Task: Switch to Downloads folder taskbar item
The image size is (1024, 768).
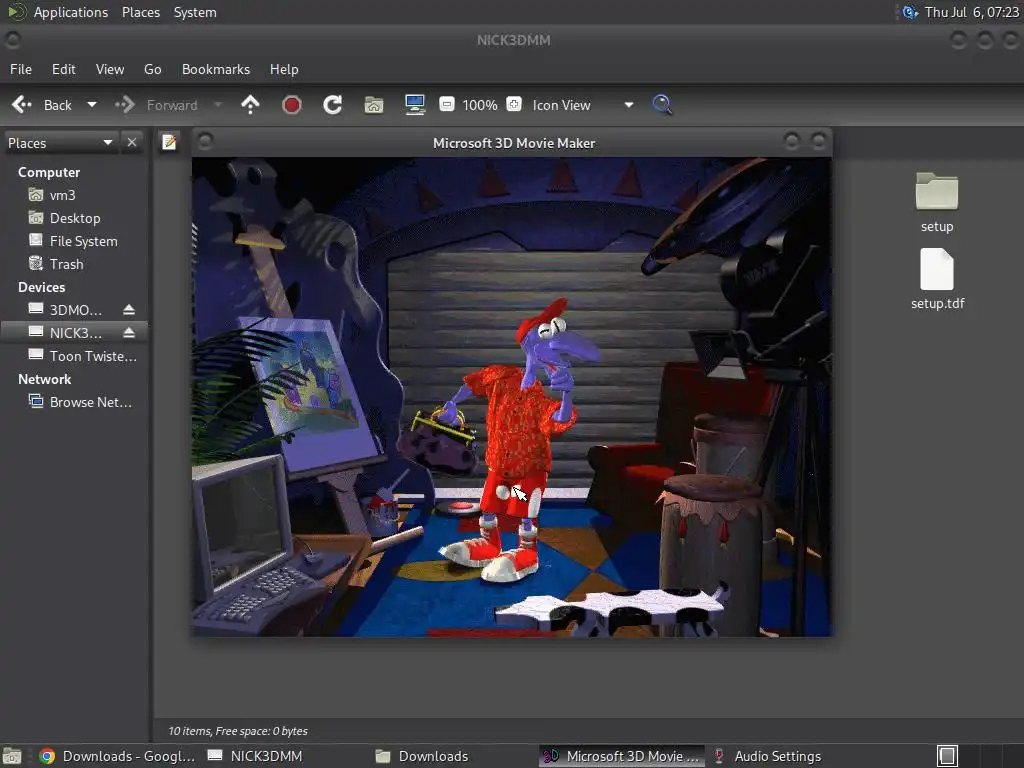Action: click(x=423, y=756)
